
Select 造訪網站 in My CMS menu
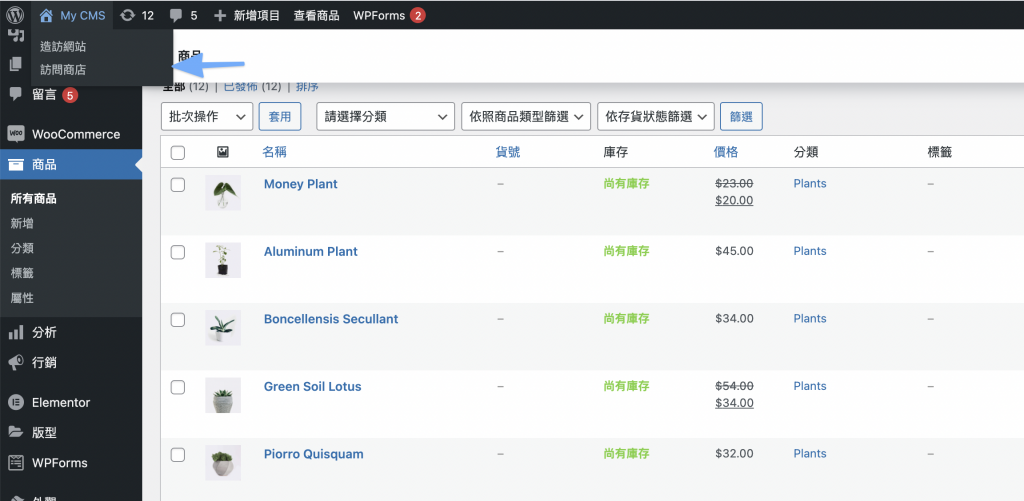[x=63, y=46]
